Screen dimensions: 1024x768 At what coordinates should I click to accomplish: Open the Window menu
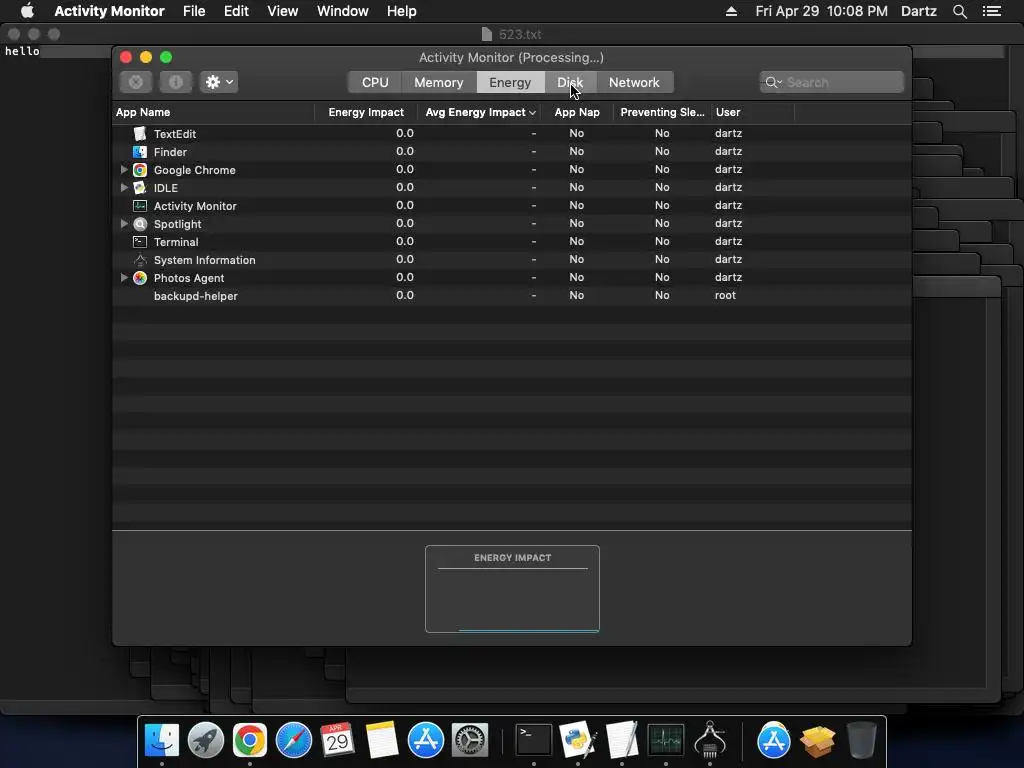point(342,11)
